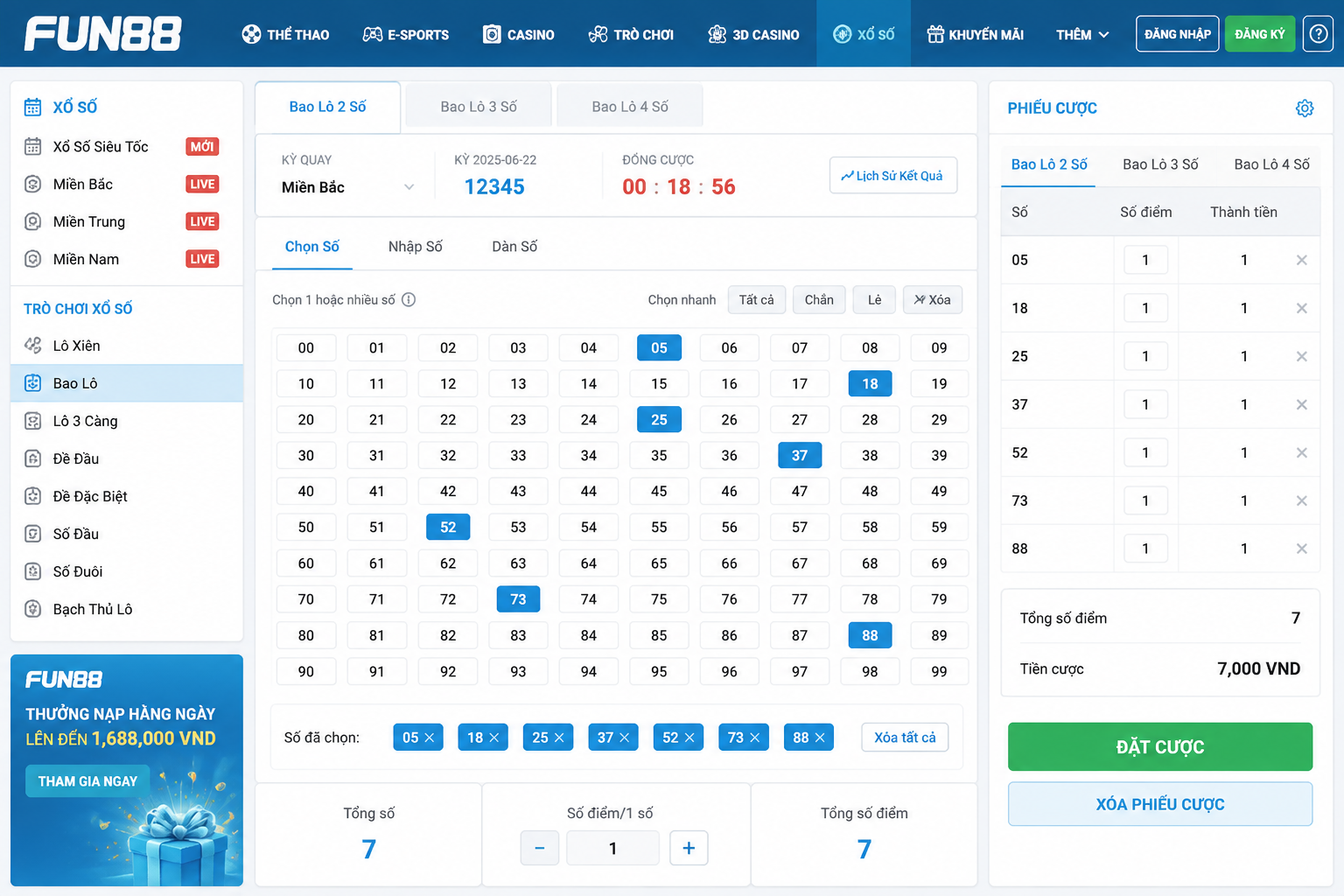The height and width of the screenshot is (896, 1344).
Task: Remove number 05 from bet slip
Action: coord(1302,260)
